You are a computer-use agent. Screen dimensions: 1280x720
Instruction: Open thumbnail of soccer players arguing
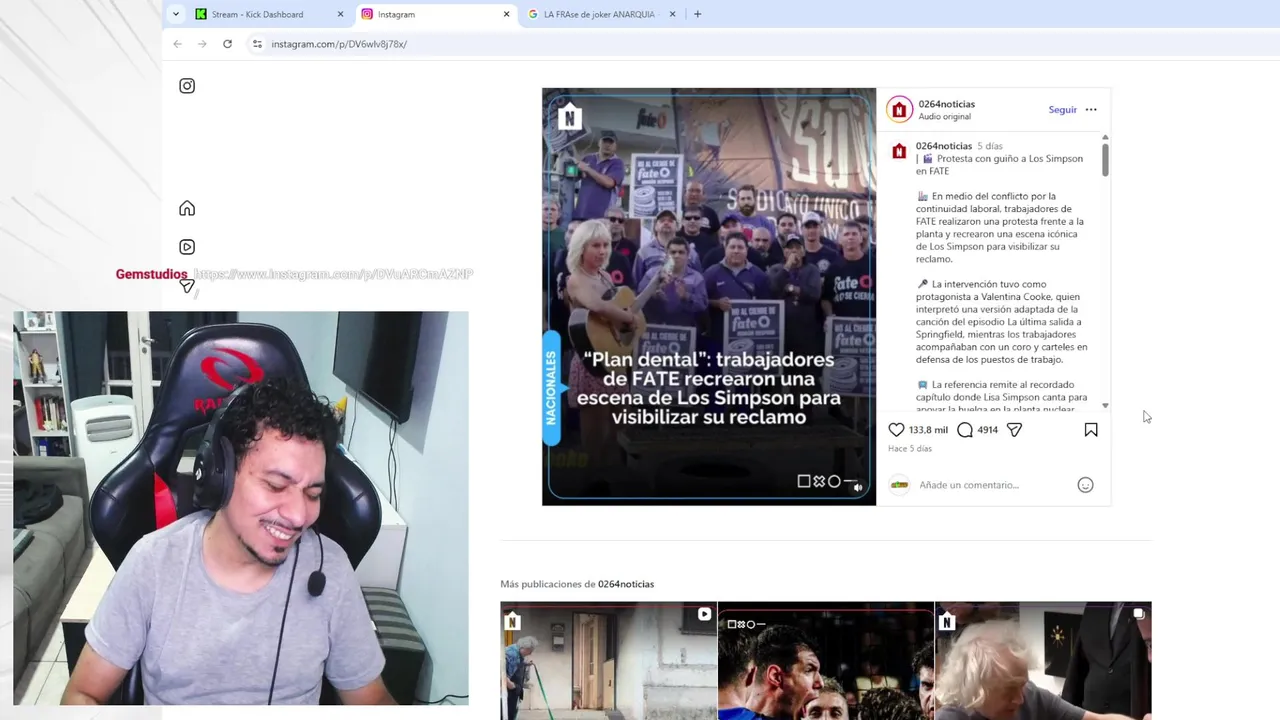pos(826,661)
